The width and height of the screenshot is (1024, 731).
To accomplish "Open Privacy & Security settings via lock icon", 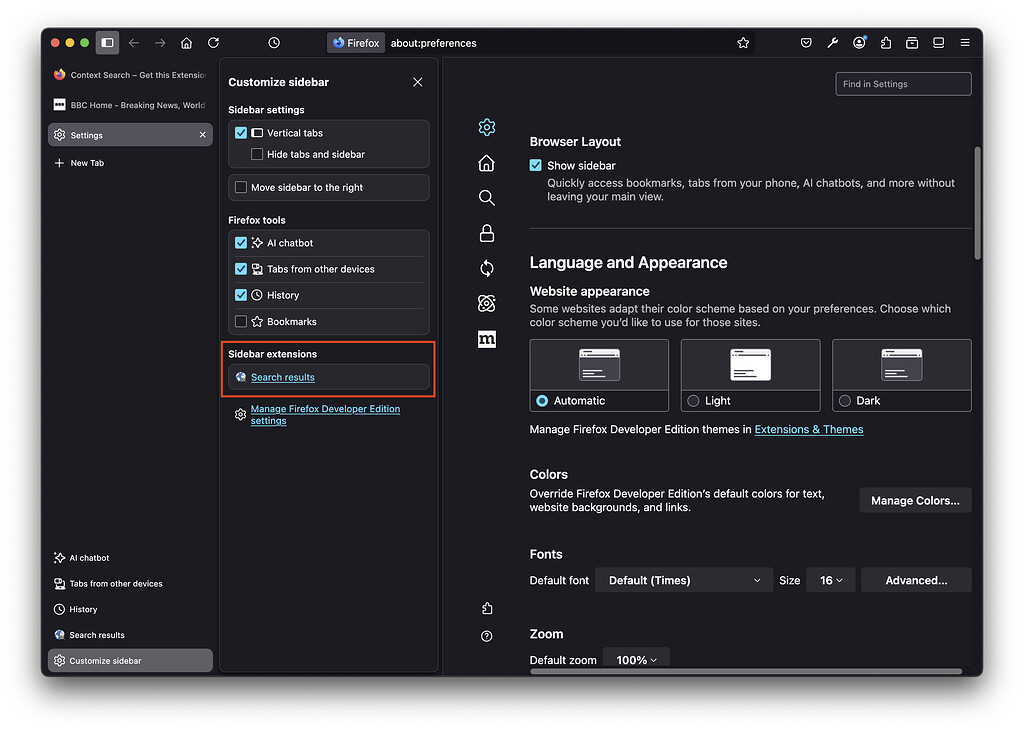I will 487,233.
